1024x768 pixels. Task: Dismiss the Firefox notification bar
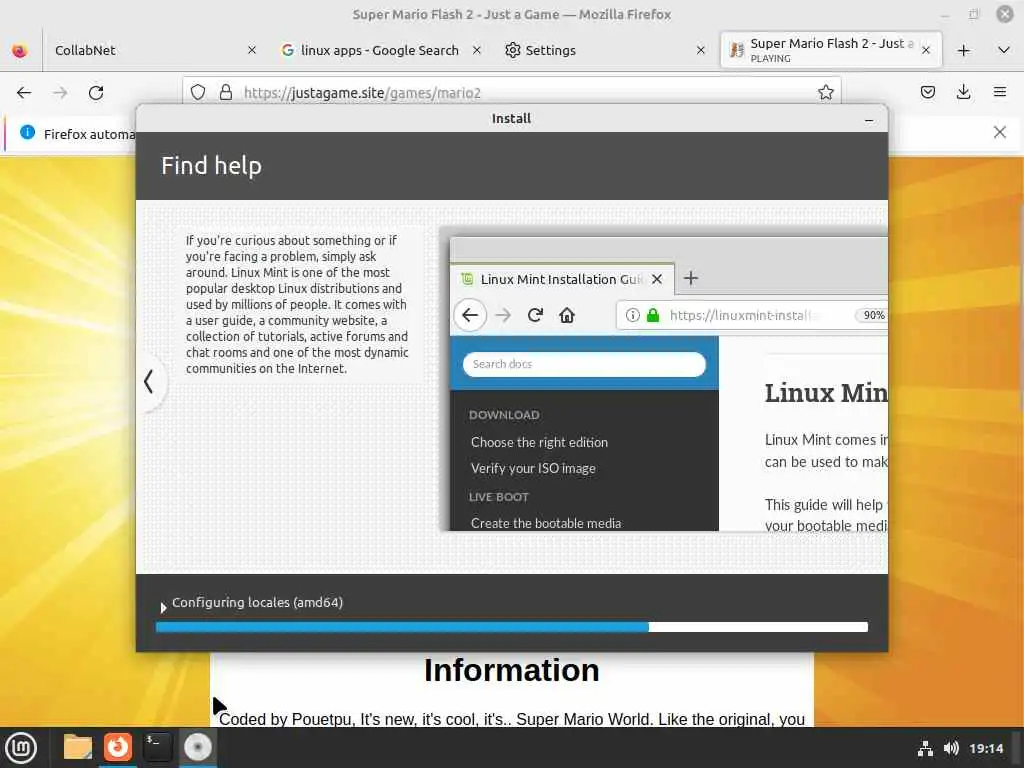pos(999,133)
